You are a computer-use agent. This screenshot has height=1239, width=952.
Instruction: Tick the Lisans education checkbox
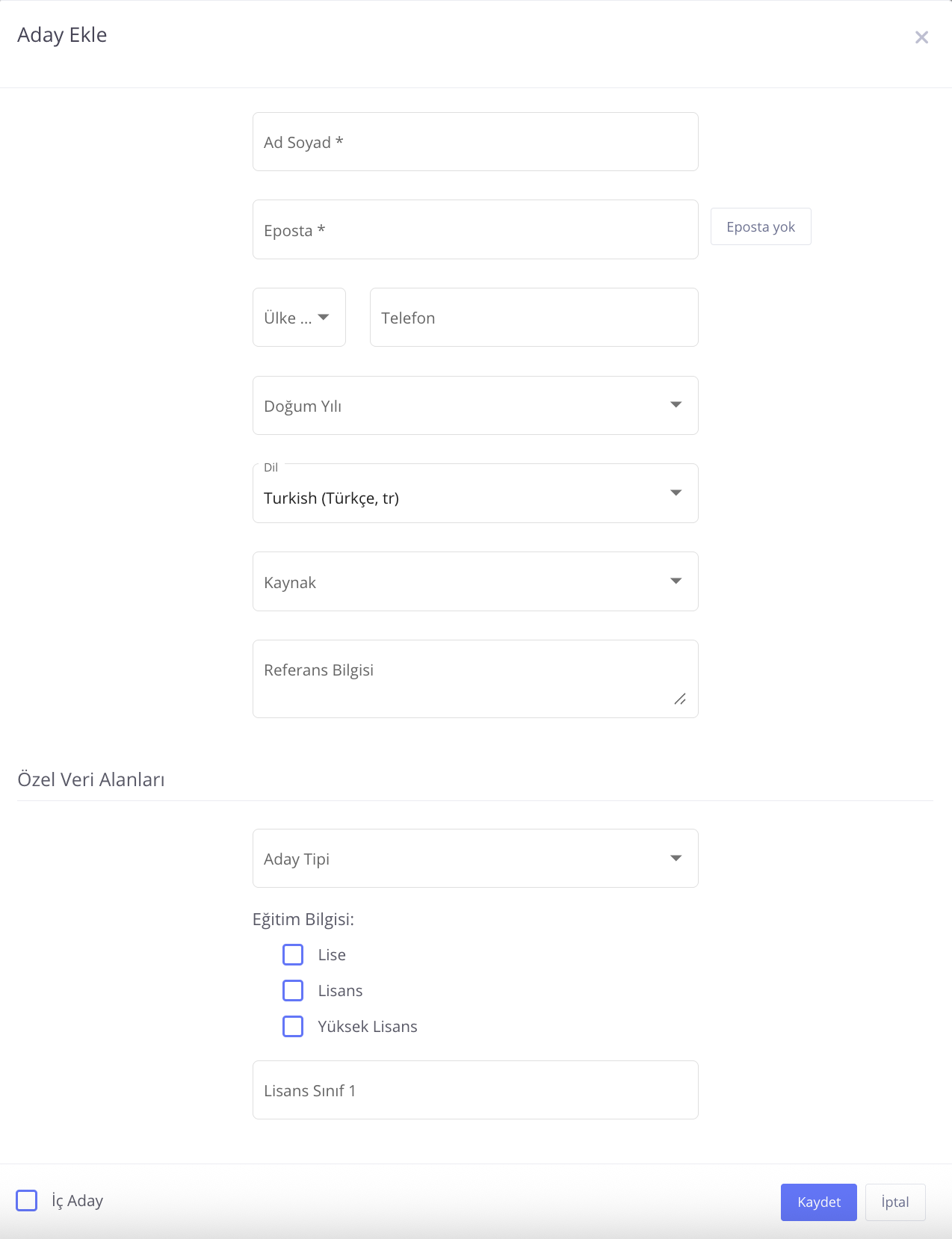point(293,991)
